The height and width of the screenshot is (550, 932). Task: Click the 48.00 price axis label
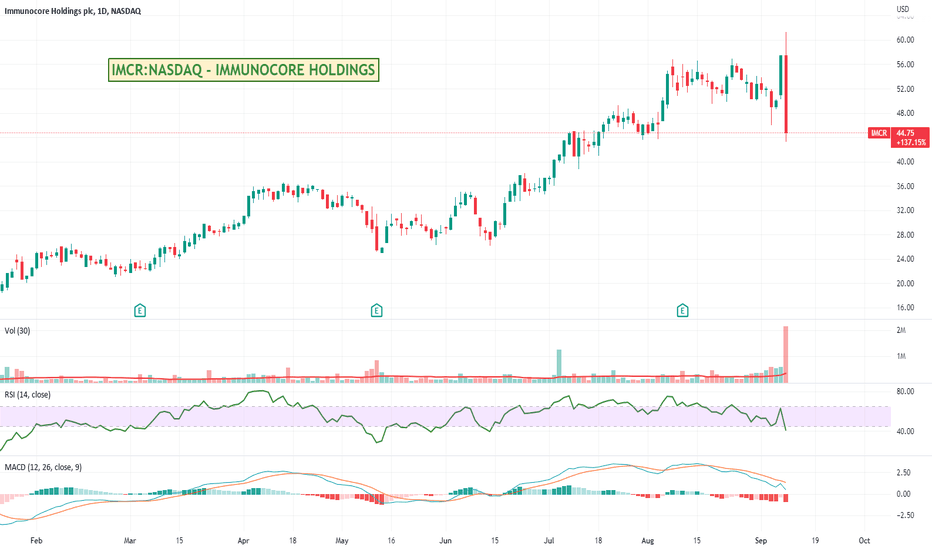[905, 113]
